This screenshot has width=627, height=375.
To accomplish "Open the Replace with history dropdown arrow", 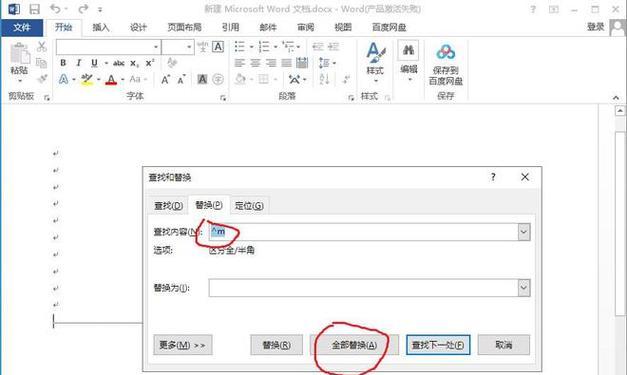I will tap(524, 288).
